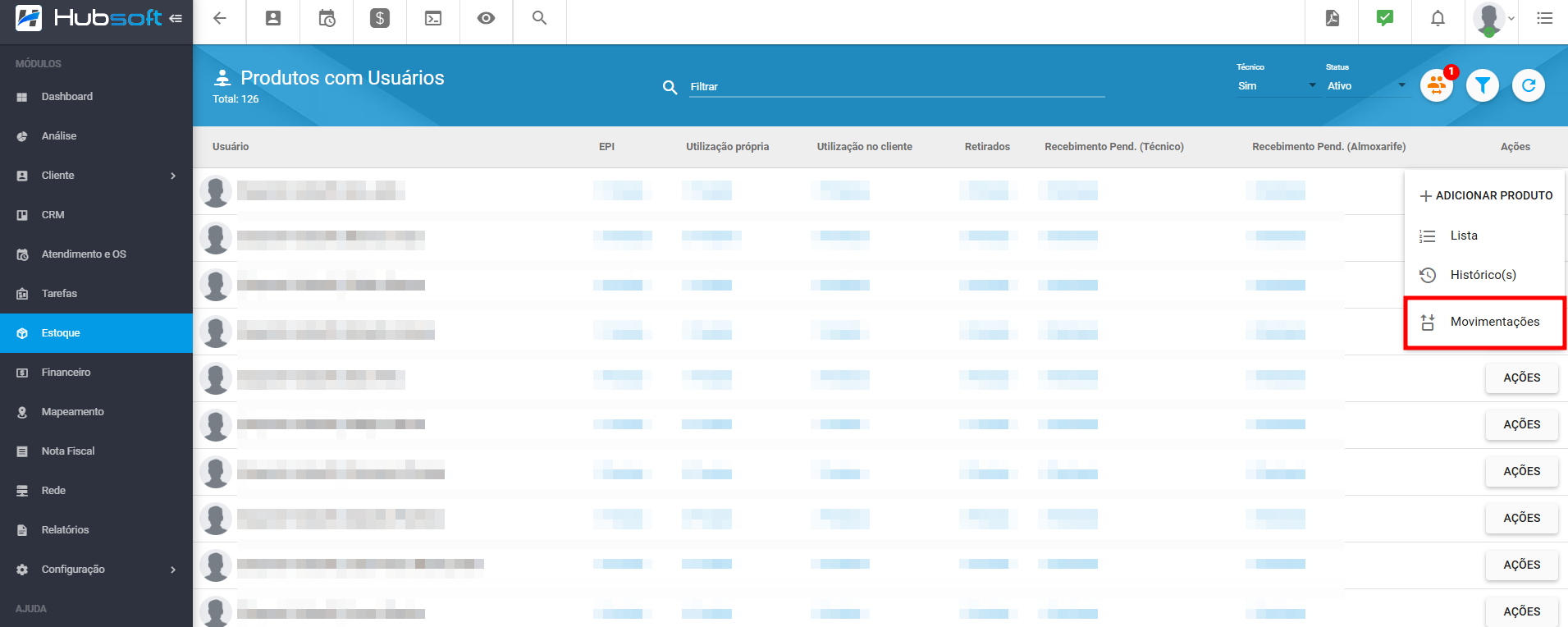The height and width of the screenshot is (627, 1568).
Task: Open the calendar clock icon in toolbar
Action: [x=327, y=18]
